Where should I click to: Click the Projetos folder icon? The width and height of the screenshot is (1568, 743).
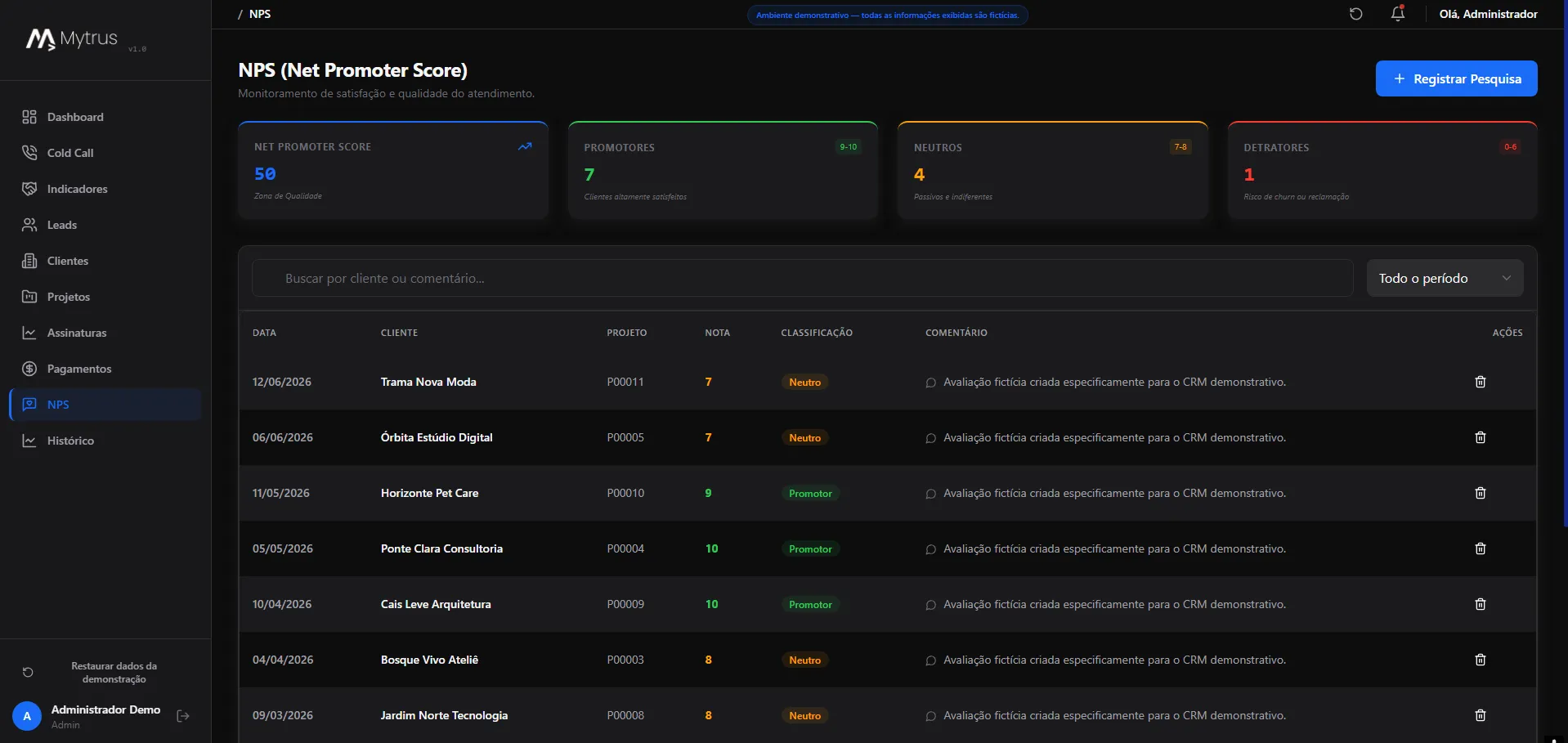(x=29, y=297)
